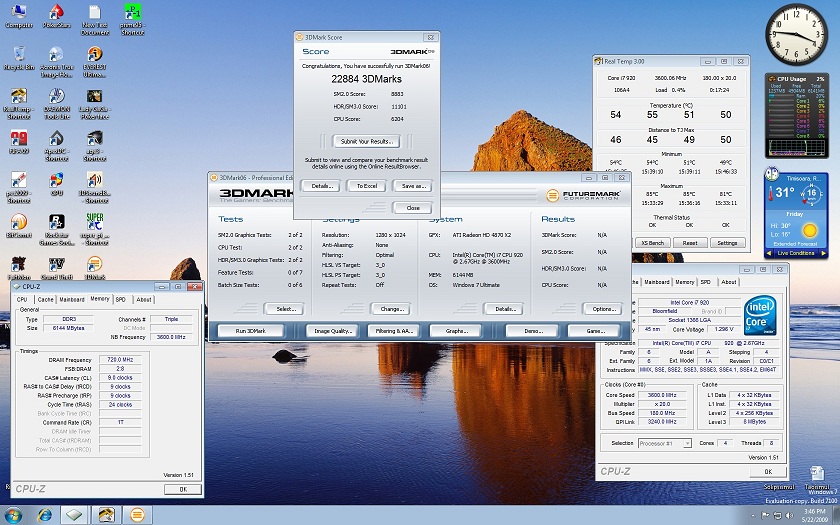Click OK in the right CPU-Z window

point(768,472)
